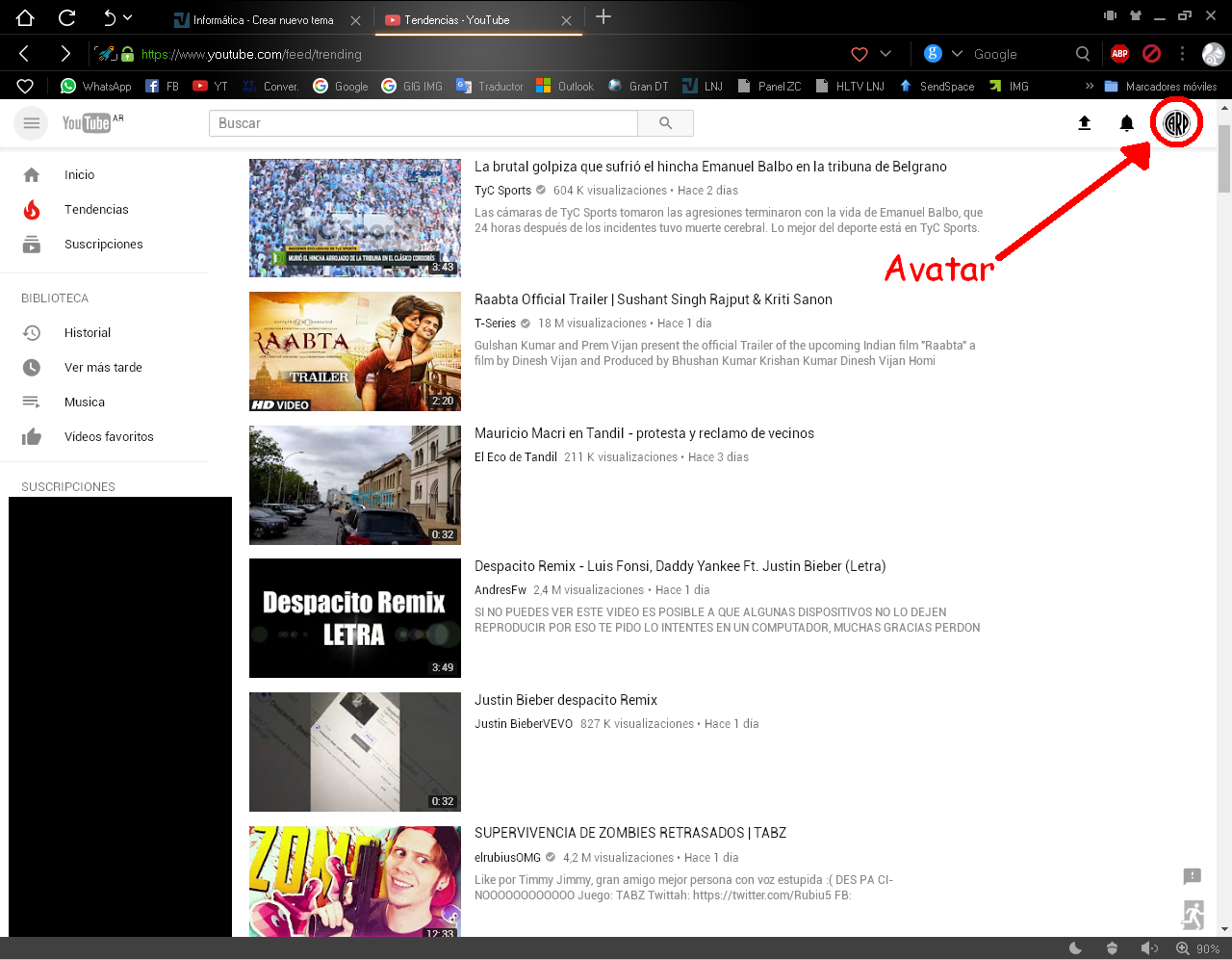
Task: View site security via green padlock
Action: point(127,54)
